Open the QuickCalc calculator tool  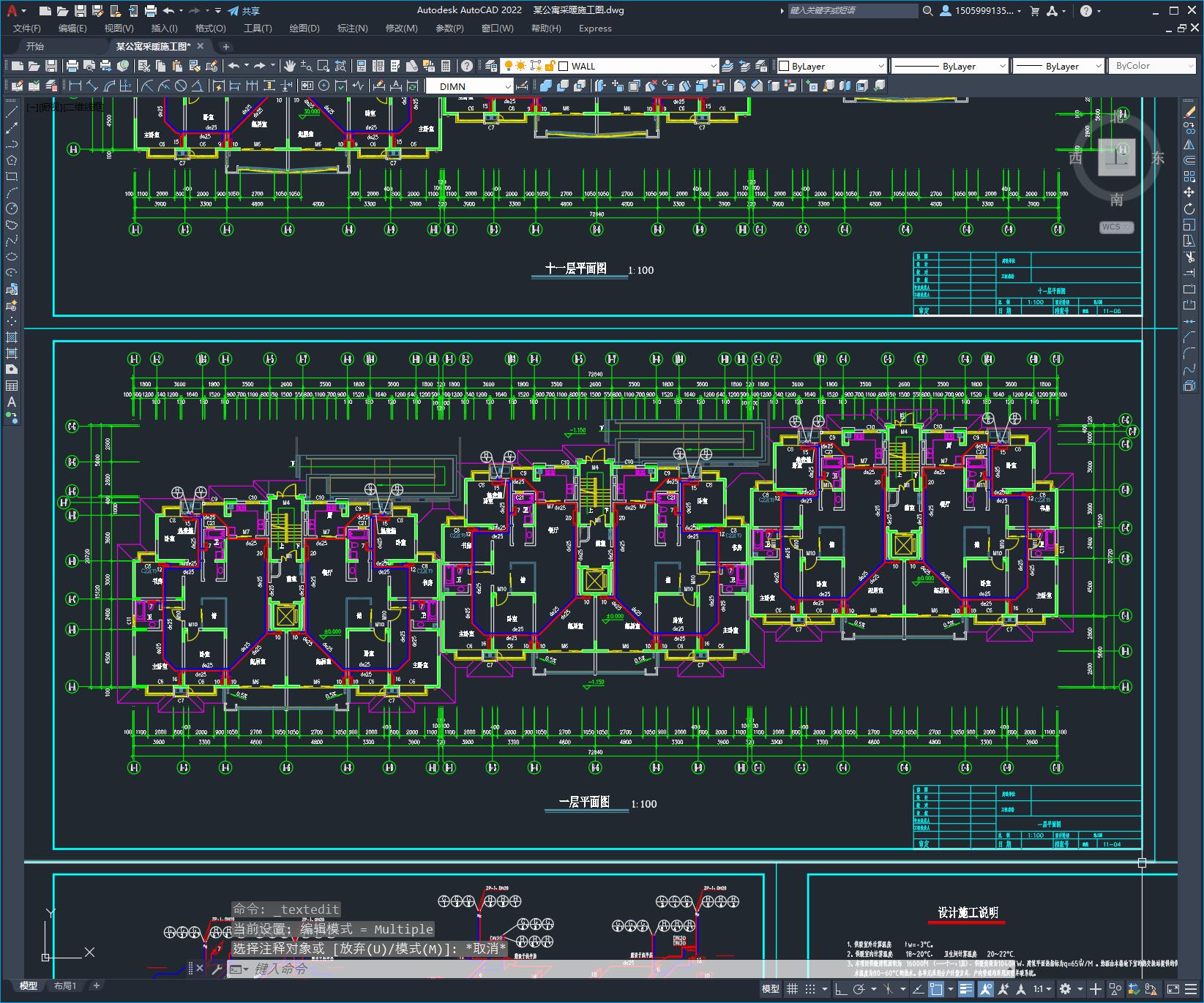point(446,66)
